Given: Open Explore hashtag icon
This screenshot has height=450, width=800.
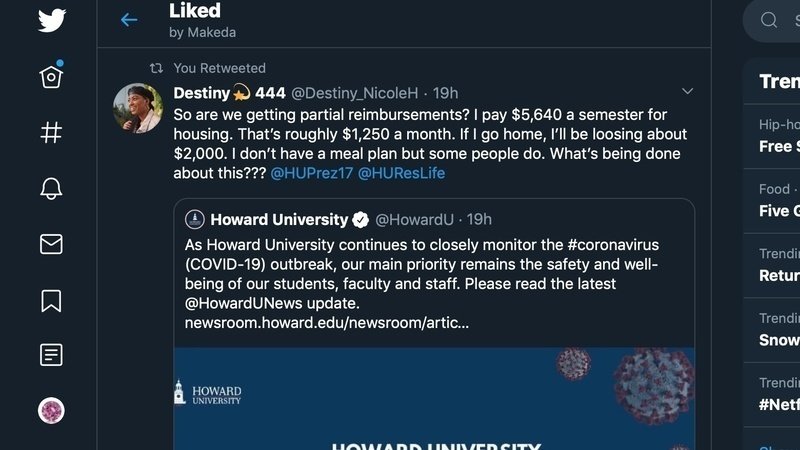Looking at the screenshot, I should (52, 132).
